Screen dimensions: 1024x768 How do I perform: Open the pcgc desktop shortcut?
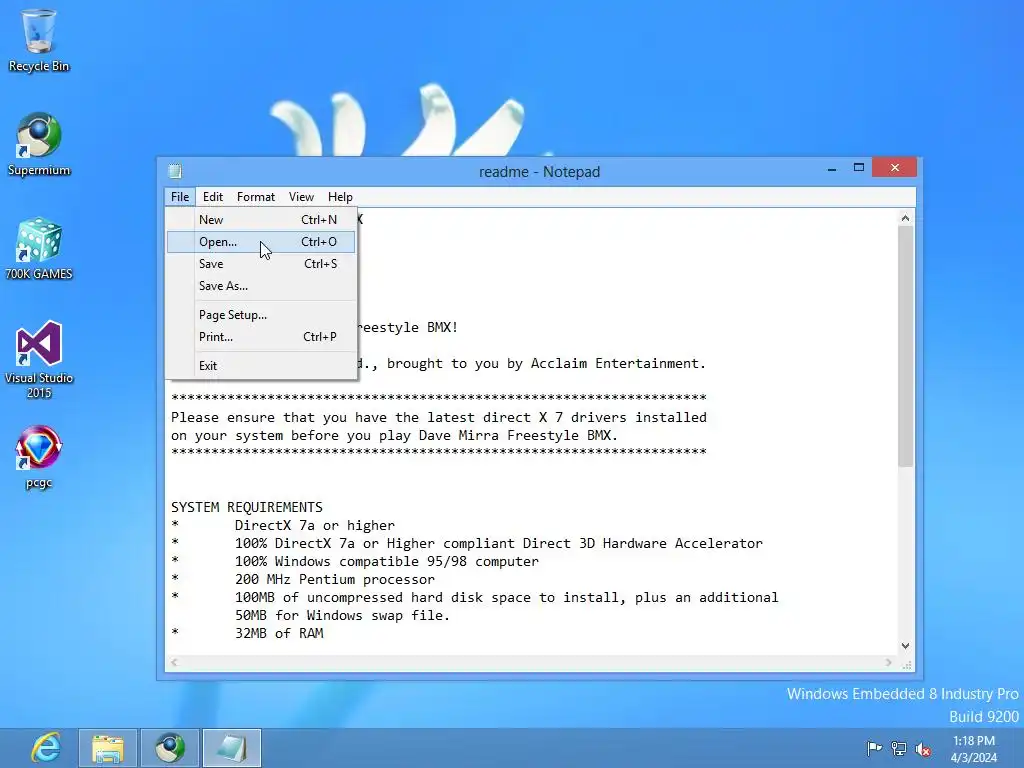[39, 457]
